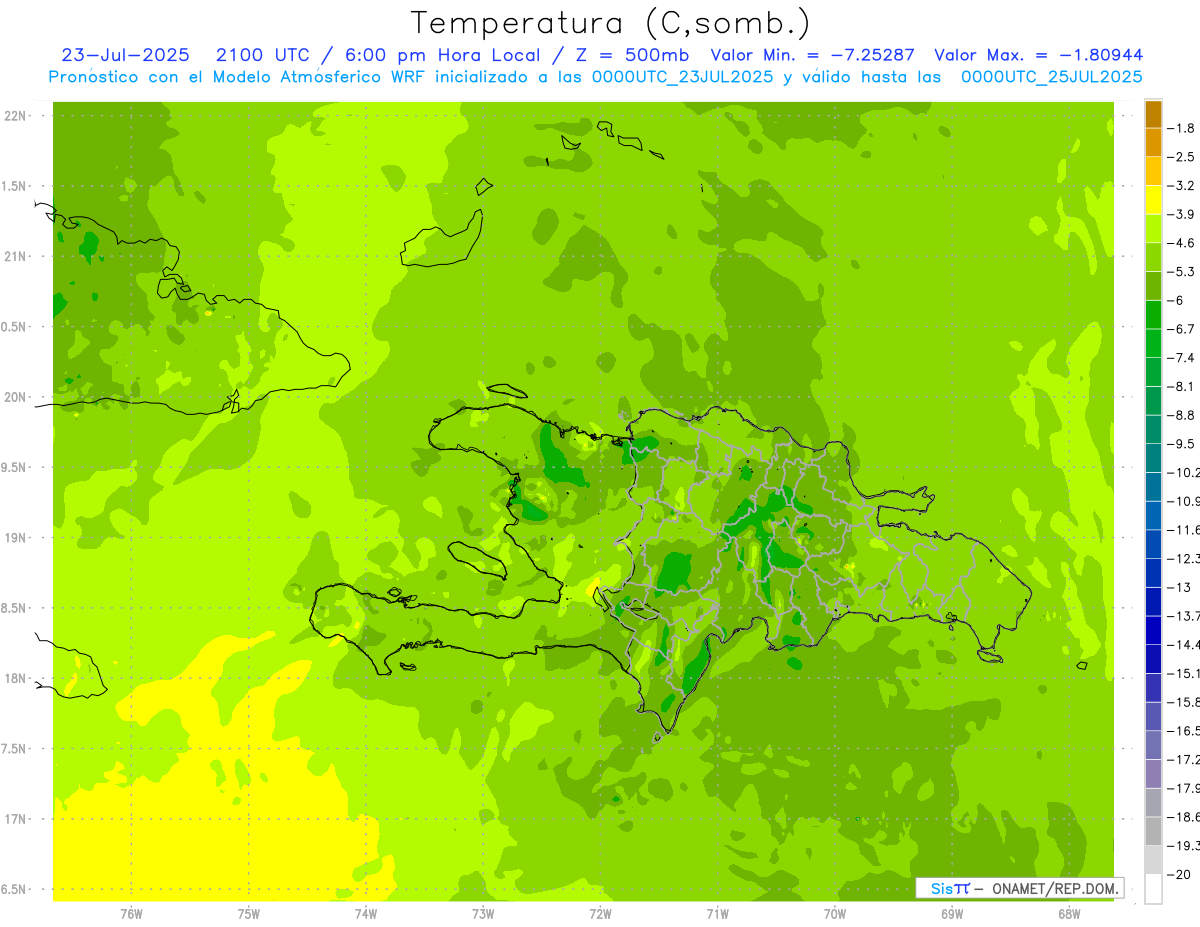This screenshot has height=927, width=1200.
Task: Click the '-8.8' color bar label
Action: (1181, 415)
